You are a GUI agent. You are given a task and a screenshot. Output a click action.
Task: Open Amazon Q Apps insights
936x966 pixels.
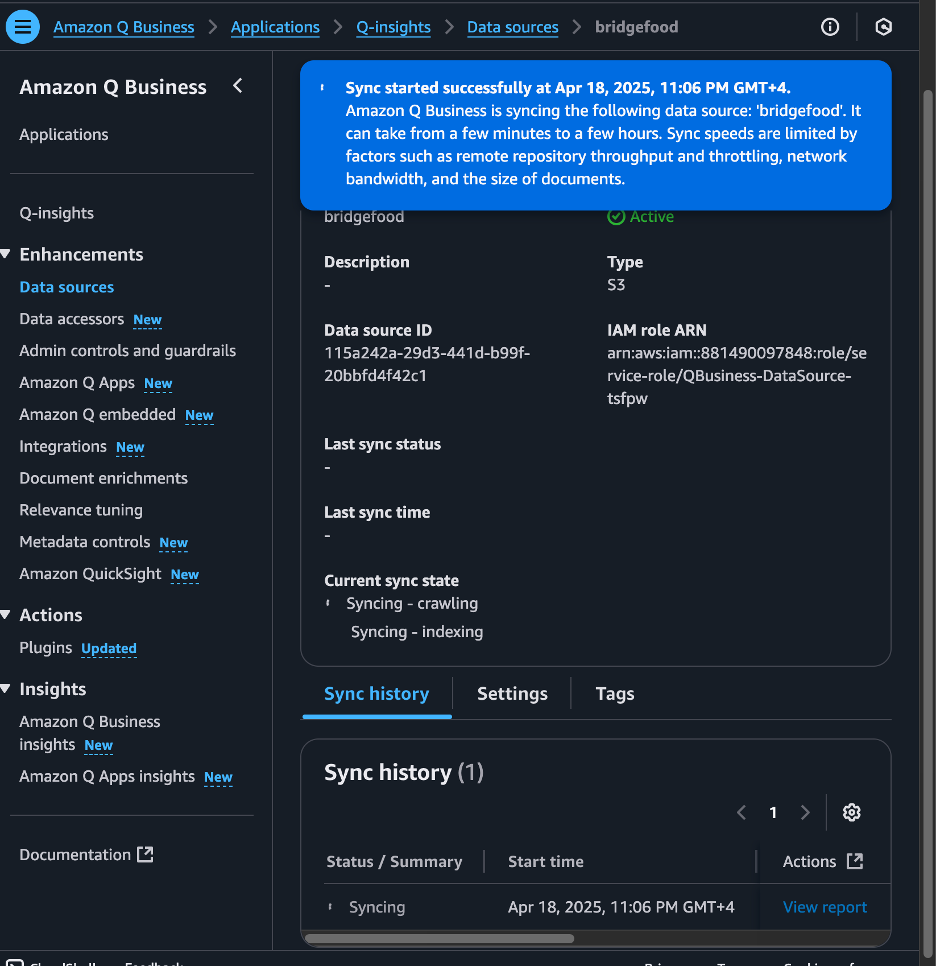[x=107, y=777]
